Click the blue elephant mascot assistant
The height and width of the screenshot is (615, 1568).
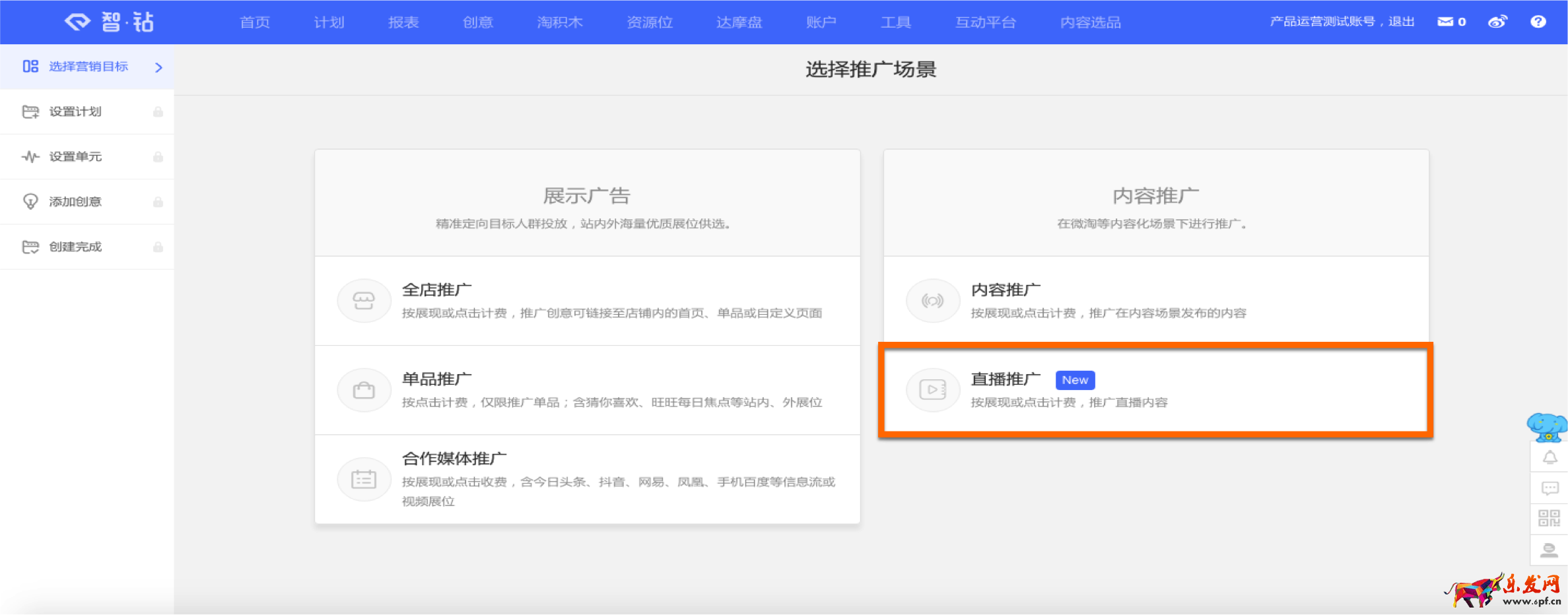(x=1547, y=426)
